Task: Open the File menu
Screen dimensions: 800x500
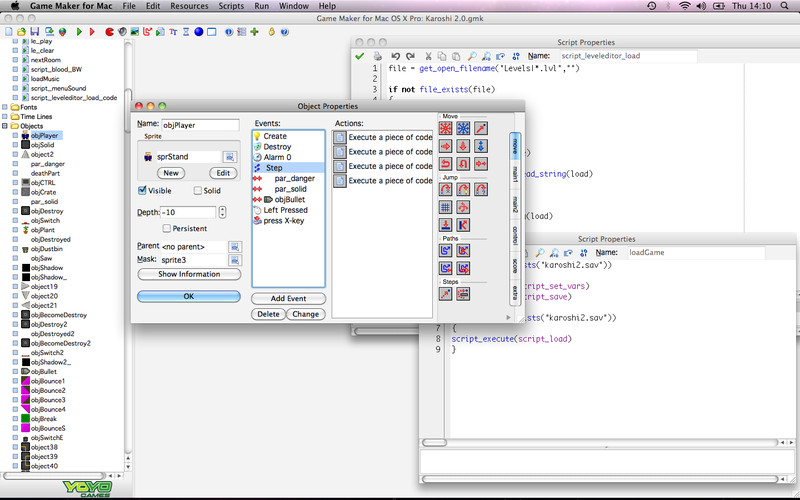Action: 129,6
